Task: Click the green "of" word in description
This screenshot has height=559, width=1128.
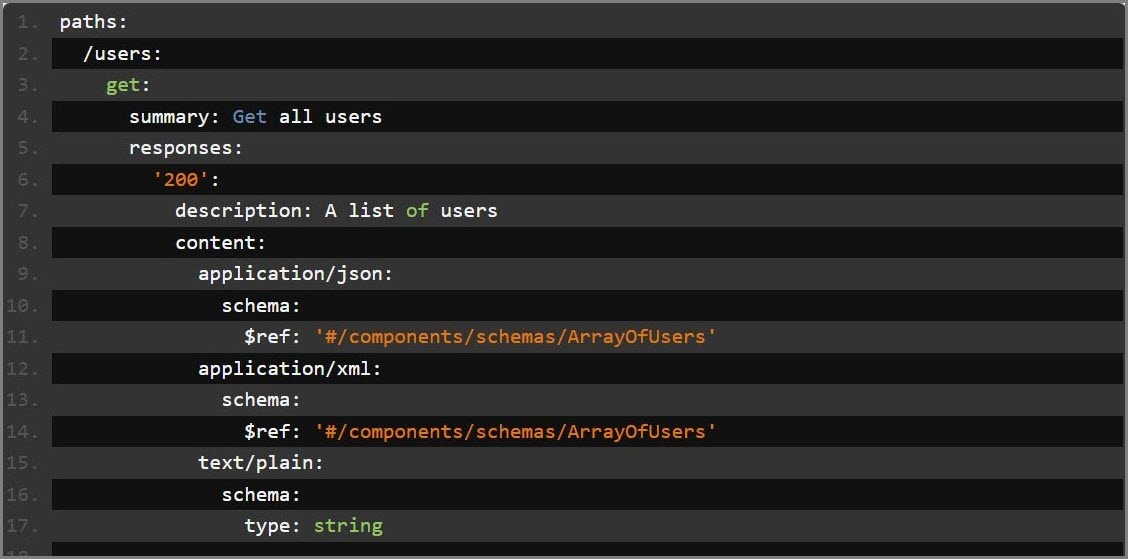Action: coord(417,211)
